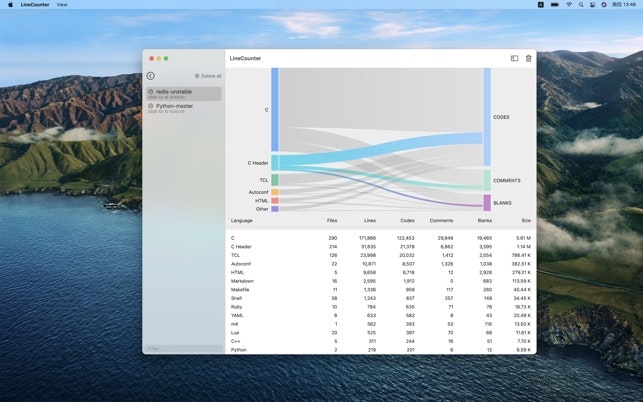This screenshot has width=643, height=402.
Task: Select the C language table row
Action: coord(381,238)
